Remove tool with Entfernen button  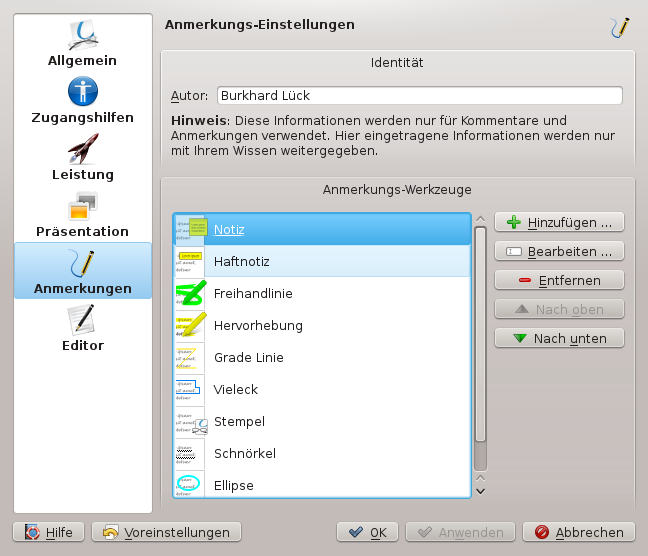coord(559,280)
